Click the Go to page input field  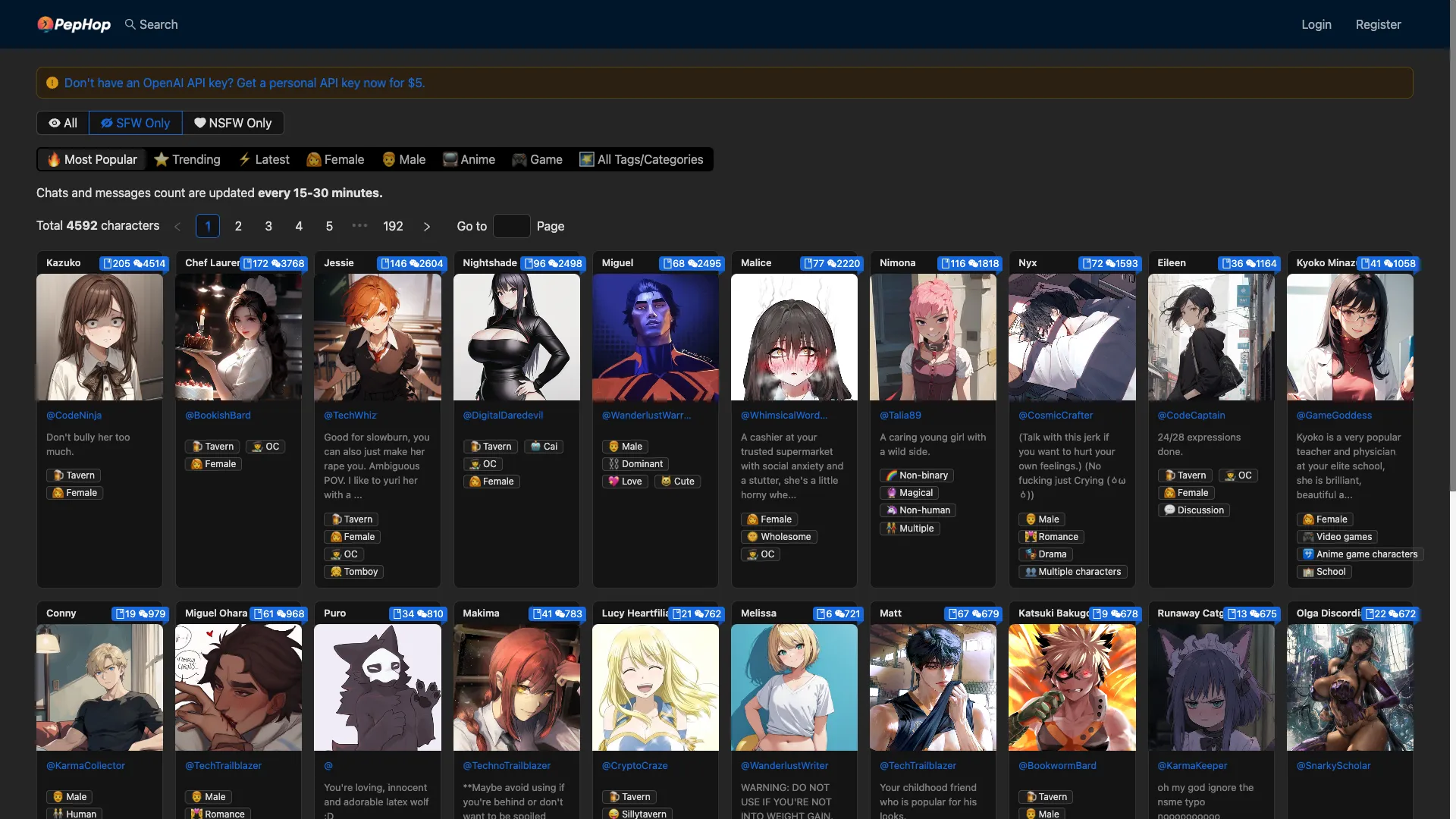pyautogui.click(x=511, y=226)
